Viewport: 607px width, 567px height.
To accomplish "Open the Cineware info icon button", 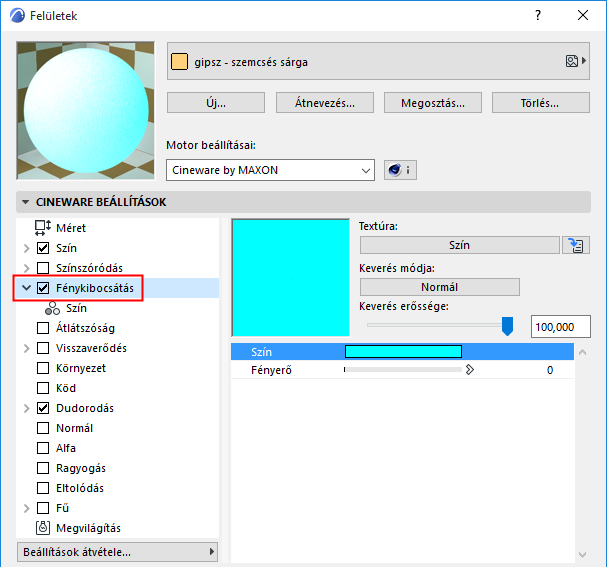I will [x=400, y=170].
